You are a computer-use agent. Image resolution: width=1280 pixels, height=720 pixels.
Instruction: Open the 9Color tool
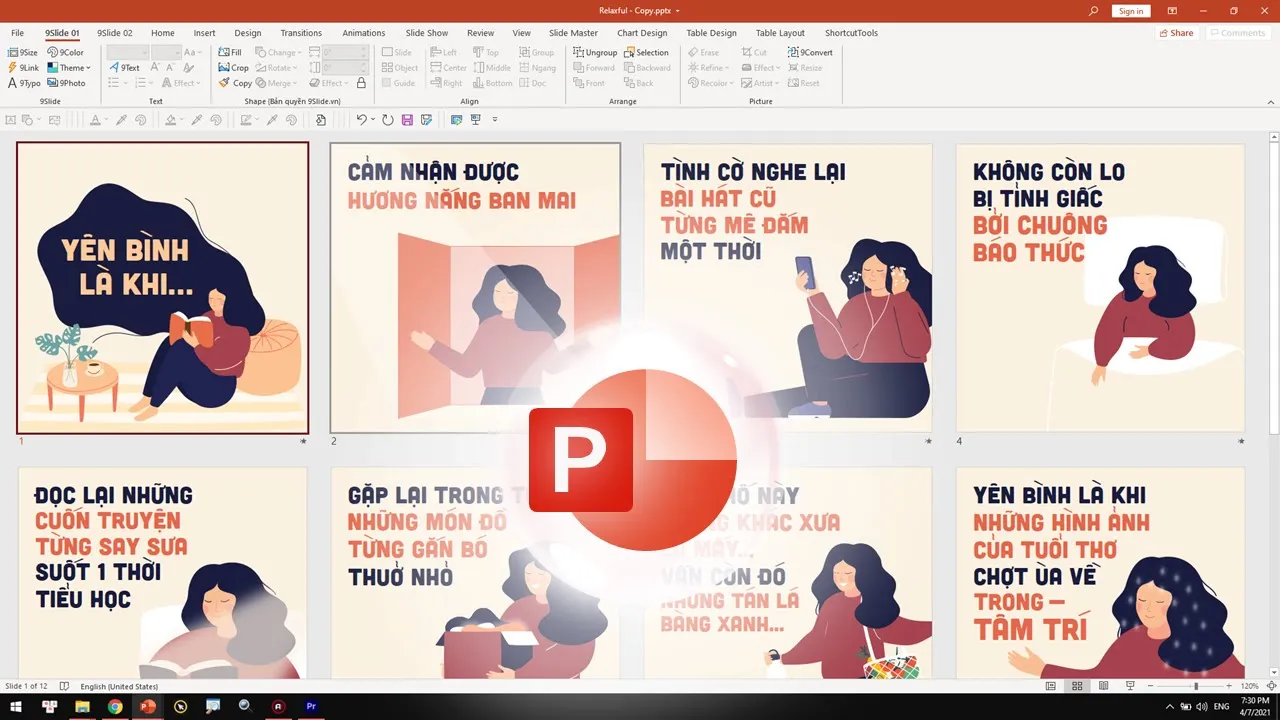[x=66, y=52]
